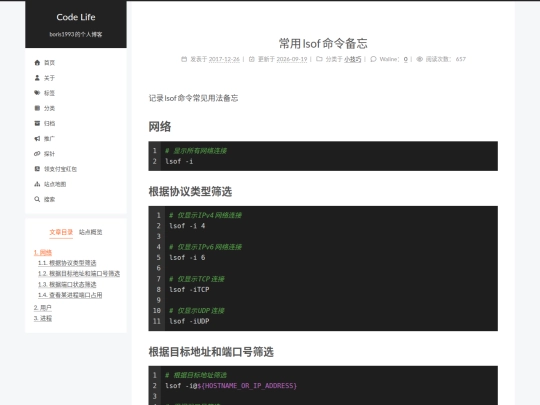Click the comment bubble icon before Waline

[x=373, y=59]
